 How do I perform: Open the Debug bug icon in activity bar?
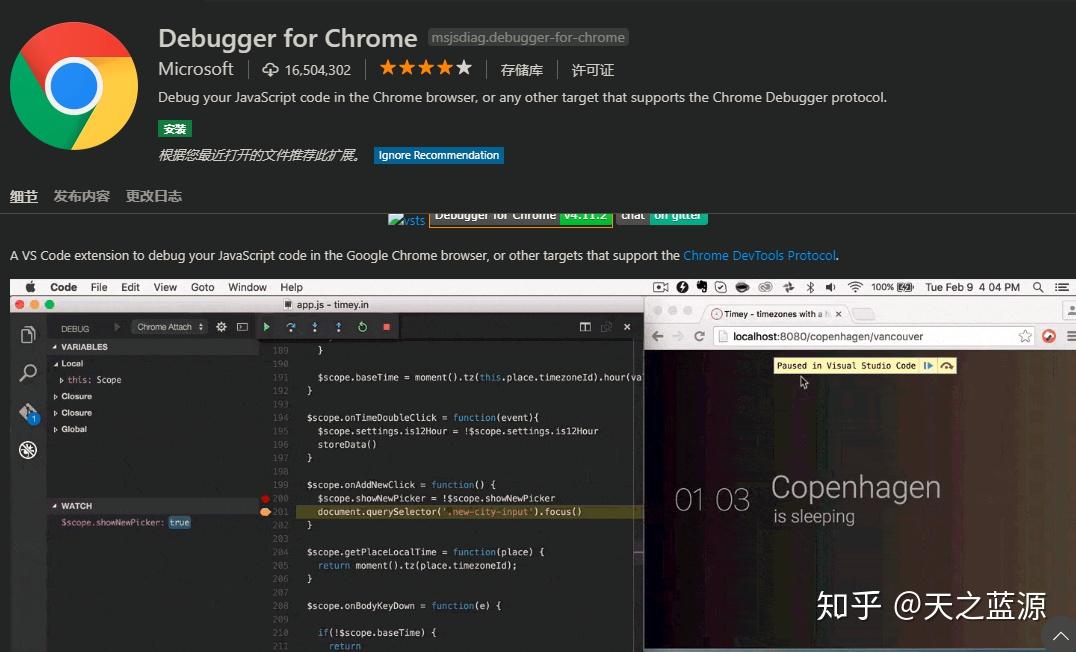coord(28,450)
